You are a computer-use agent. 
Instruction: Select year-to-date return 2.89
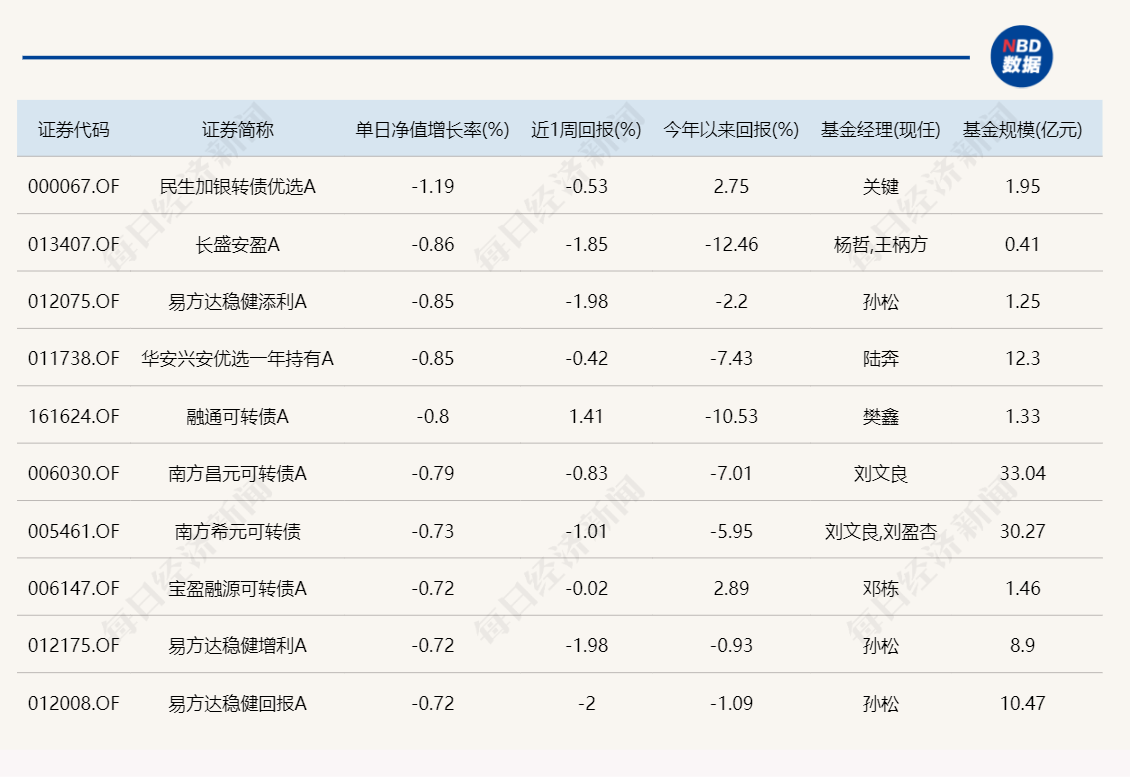click(731, 588)
